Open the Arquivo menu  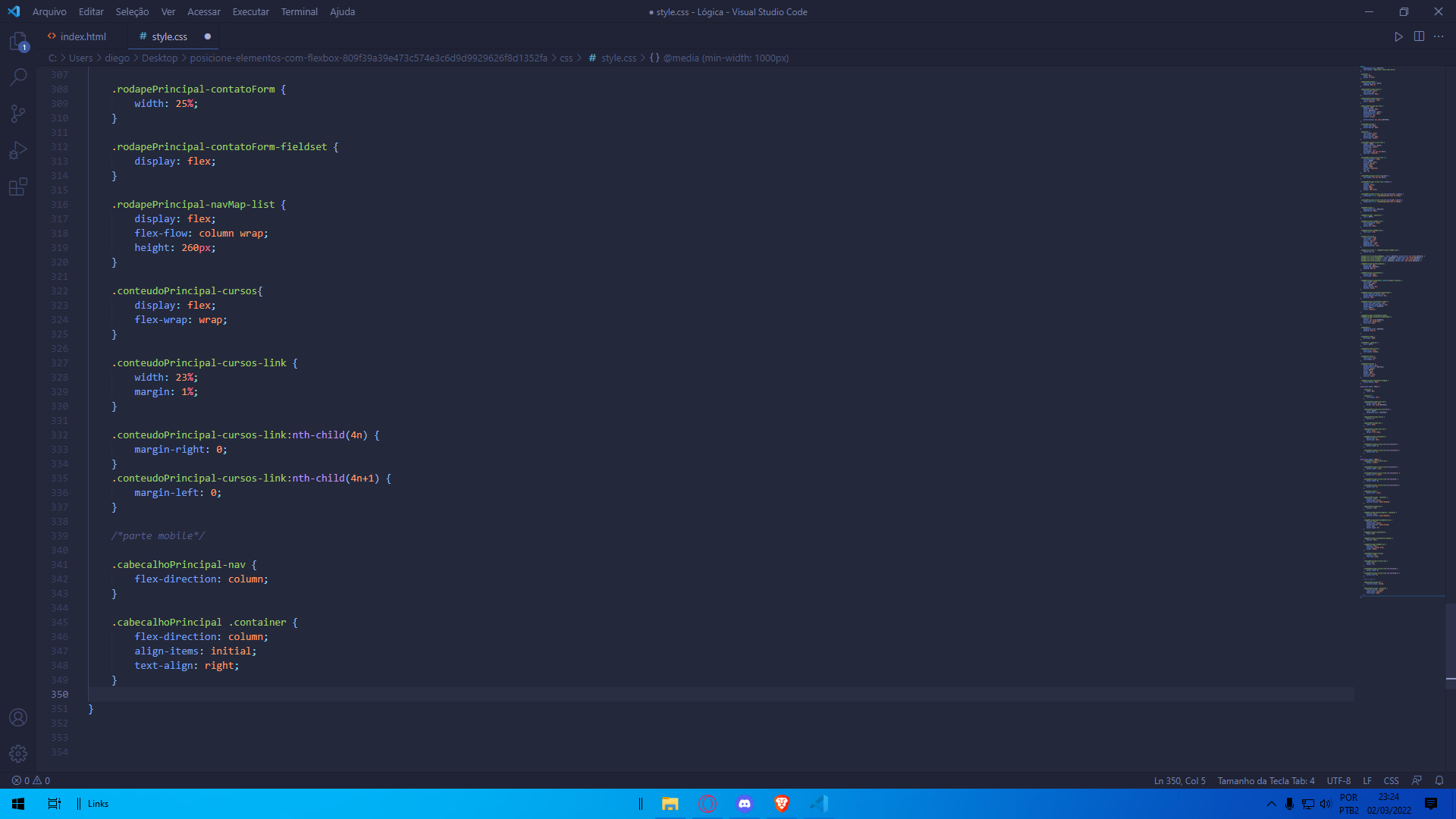(49, 11)
